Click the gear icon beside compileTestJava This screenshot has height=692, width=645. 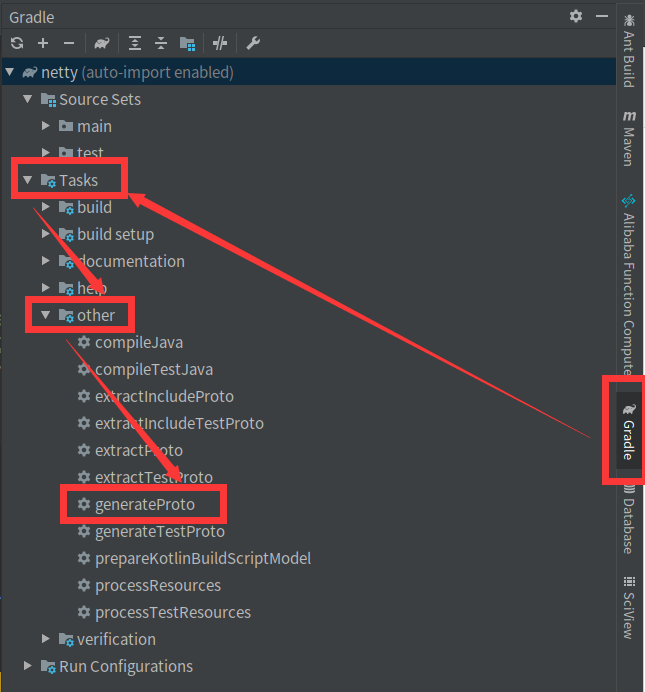click(x=84, y=369)
